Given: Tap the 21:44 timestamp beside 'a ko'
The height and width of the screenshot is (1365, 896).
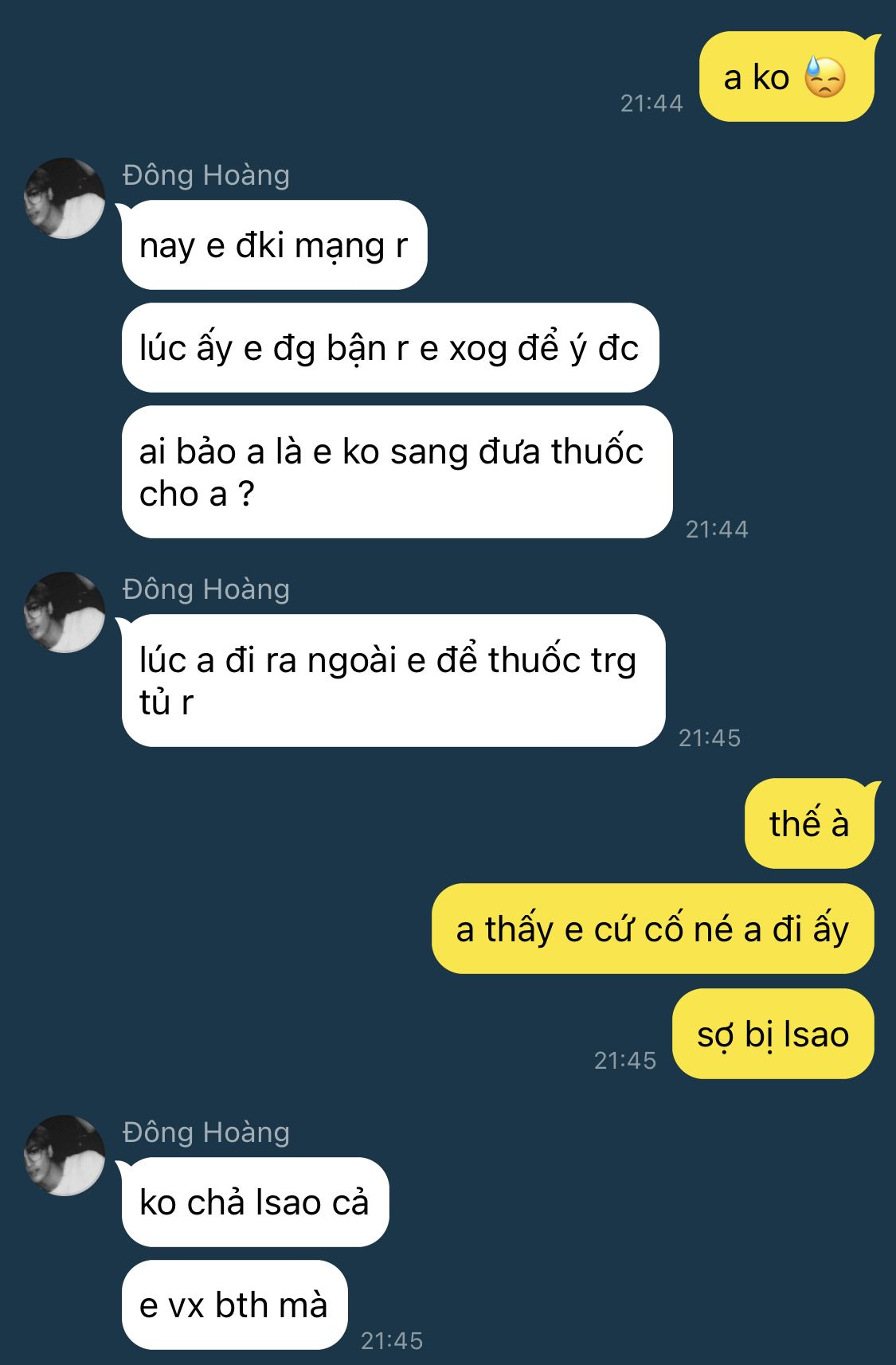Looking at the screenshot, I should (x=651, y=103).
